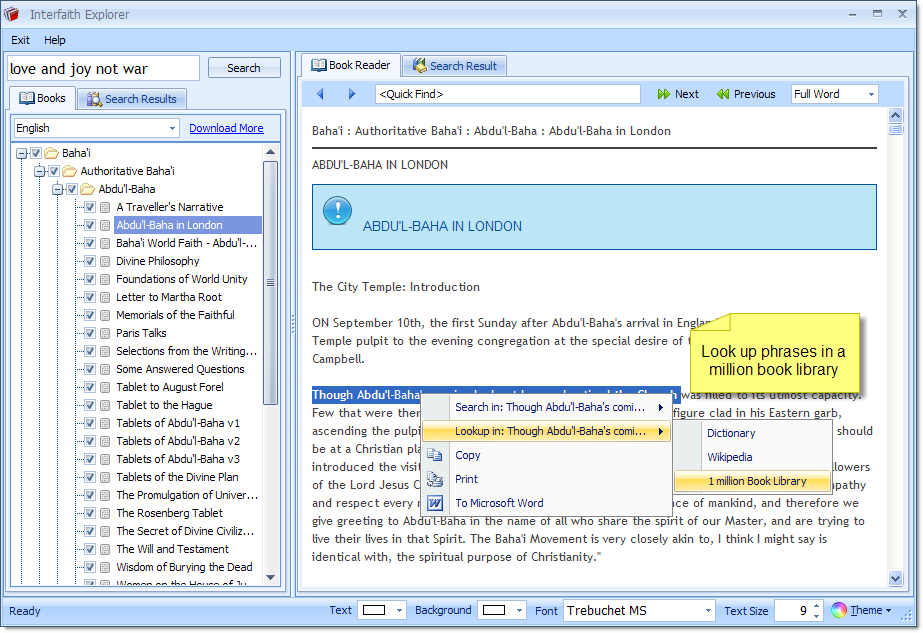The height and width of the screenshot is (633, 923).
Task: Choose 1 million Book Library submenu item
Action: (x=756, y=481)
